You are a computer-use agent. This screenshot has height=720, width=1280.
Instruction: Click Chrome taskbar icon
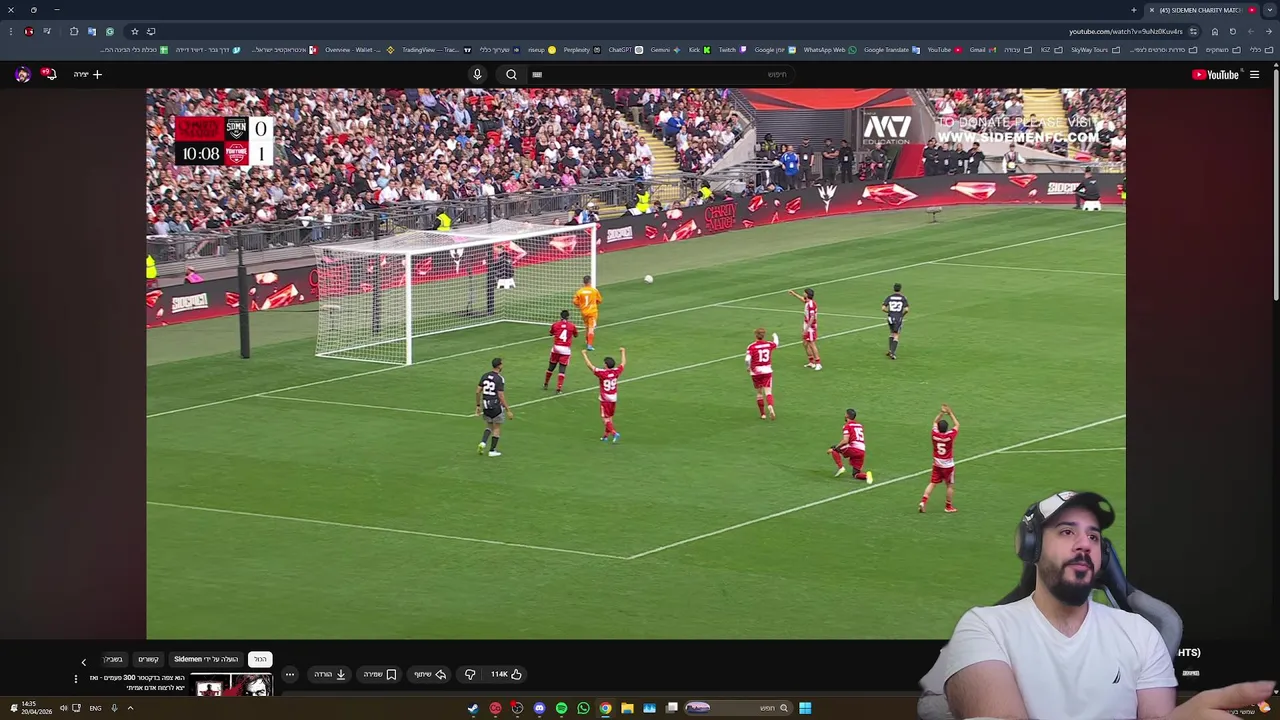[605, 708]
